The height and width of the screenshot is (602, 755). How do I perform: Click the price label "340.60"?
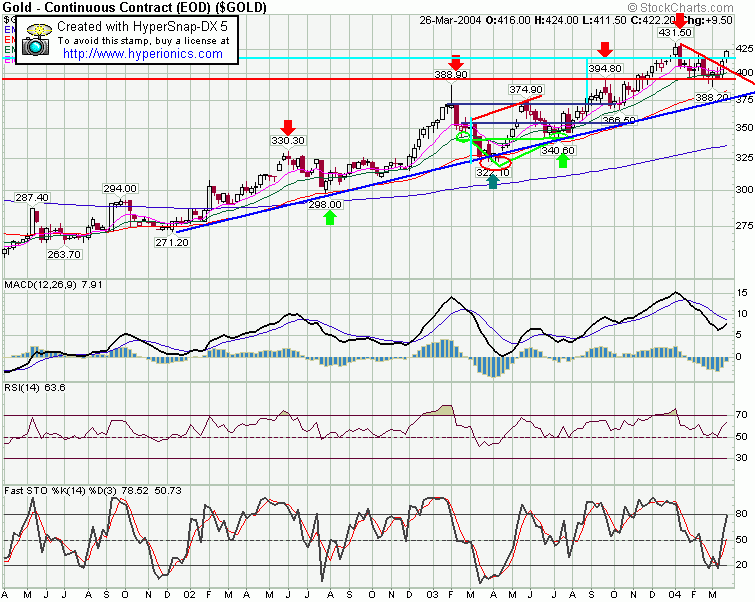[558, 150]
